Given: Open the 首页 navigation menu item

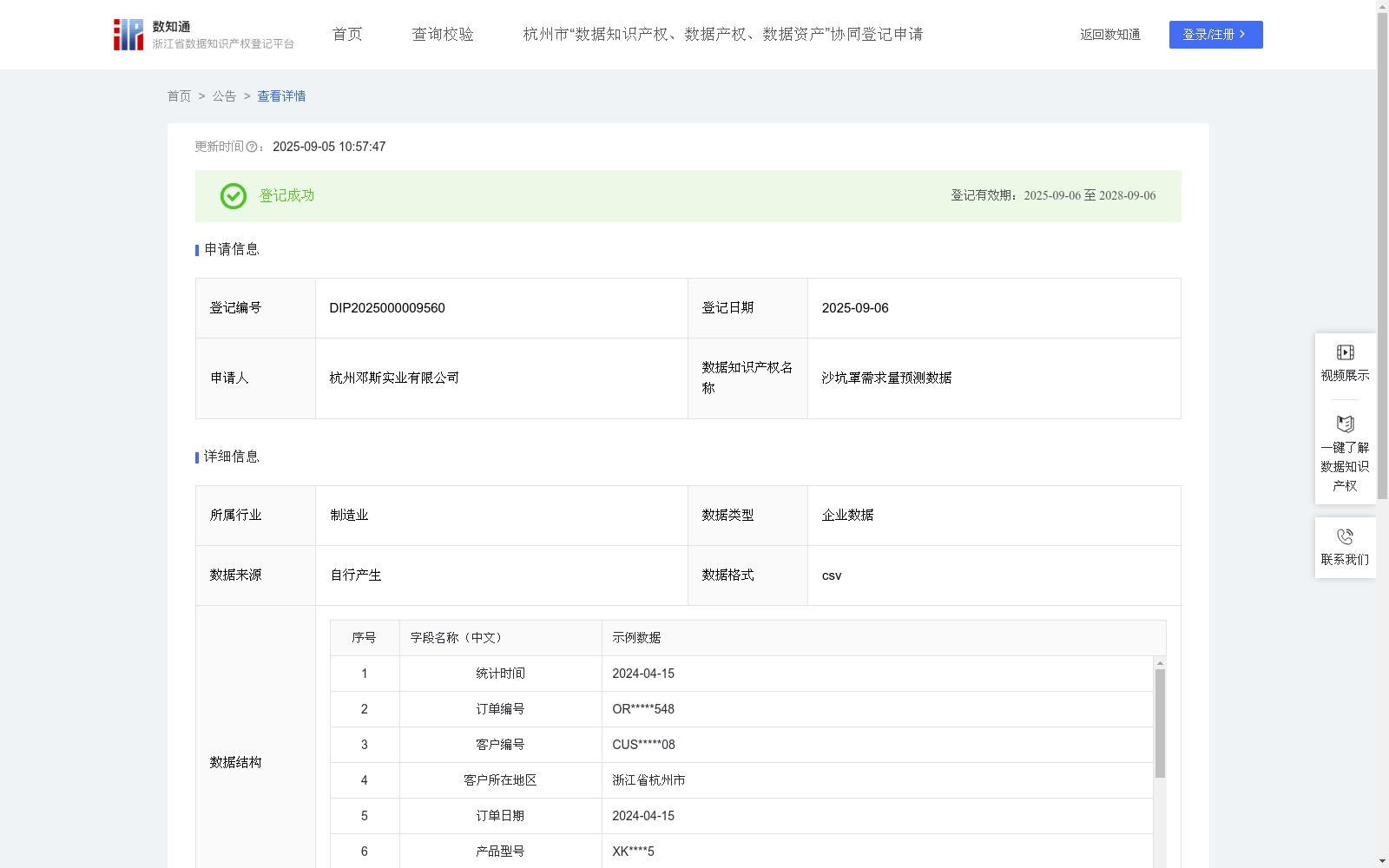Looking at the screenshot, I should click(346, 34).
